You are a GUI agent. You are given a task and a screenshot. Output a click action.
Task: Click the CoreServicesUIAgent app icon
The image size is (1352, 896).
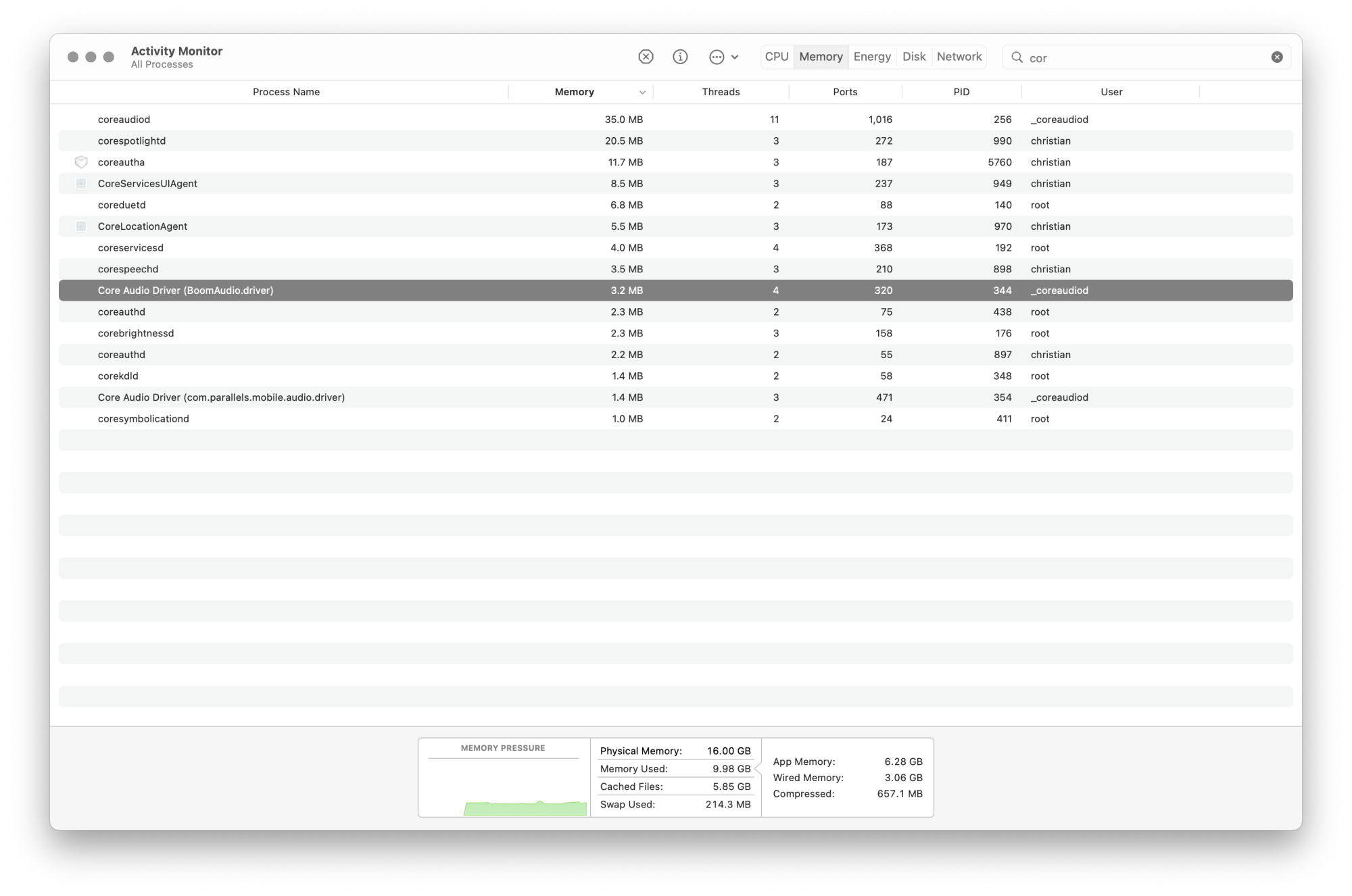(81, 184)
